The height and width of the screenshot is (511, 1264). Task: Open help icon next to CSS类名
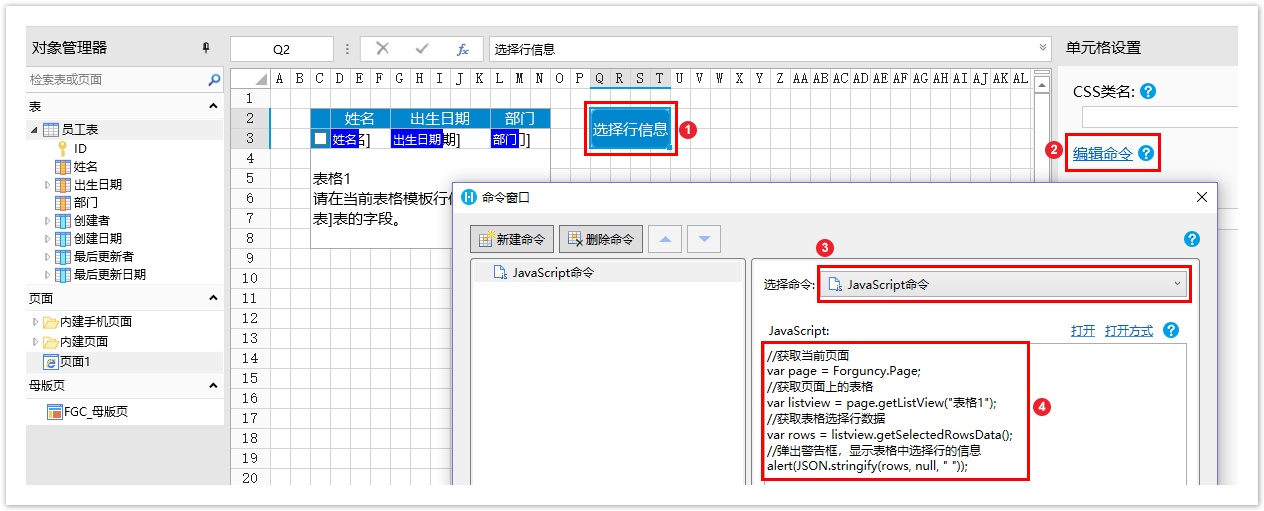[1148, 91]
